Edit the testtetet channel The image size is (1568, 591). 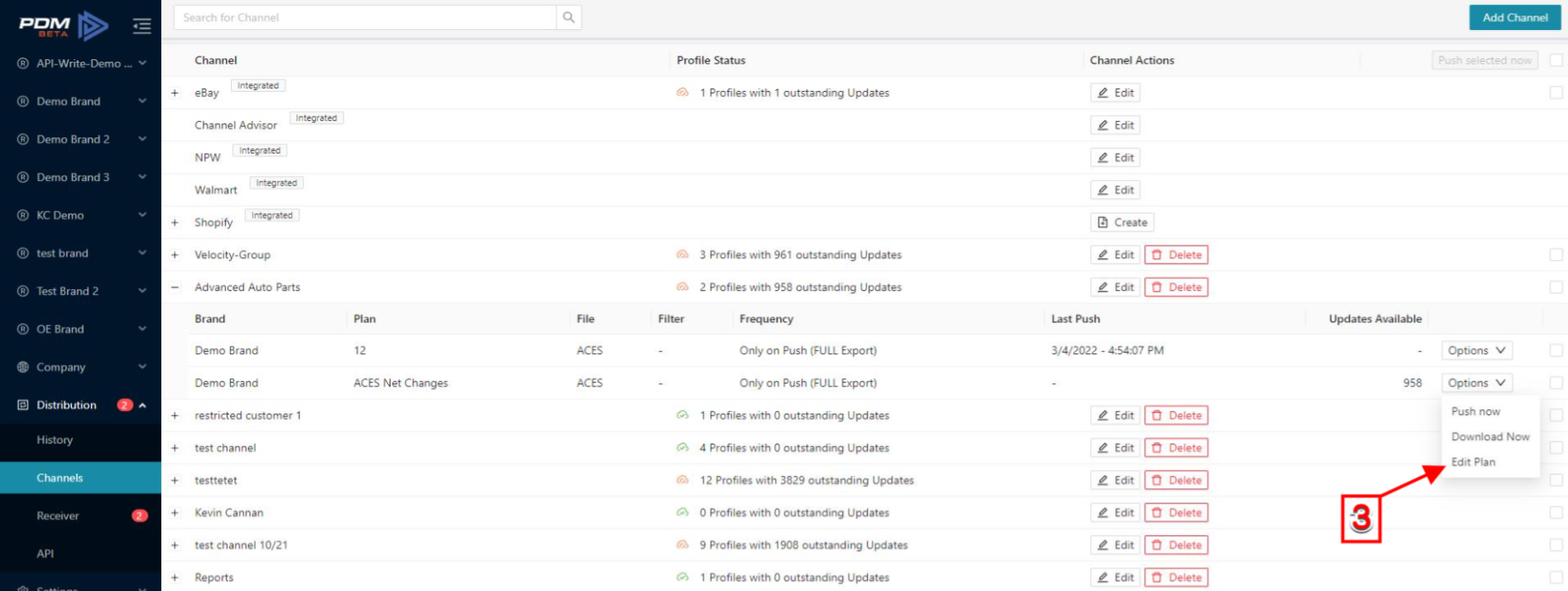(x=1115, y=480)
